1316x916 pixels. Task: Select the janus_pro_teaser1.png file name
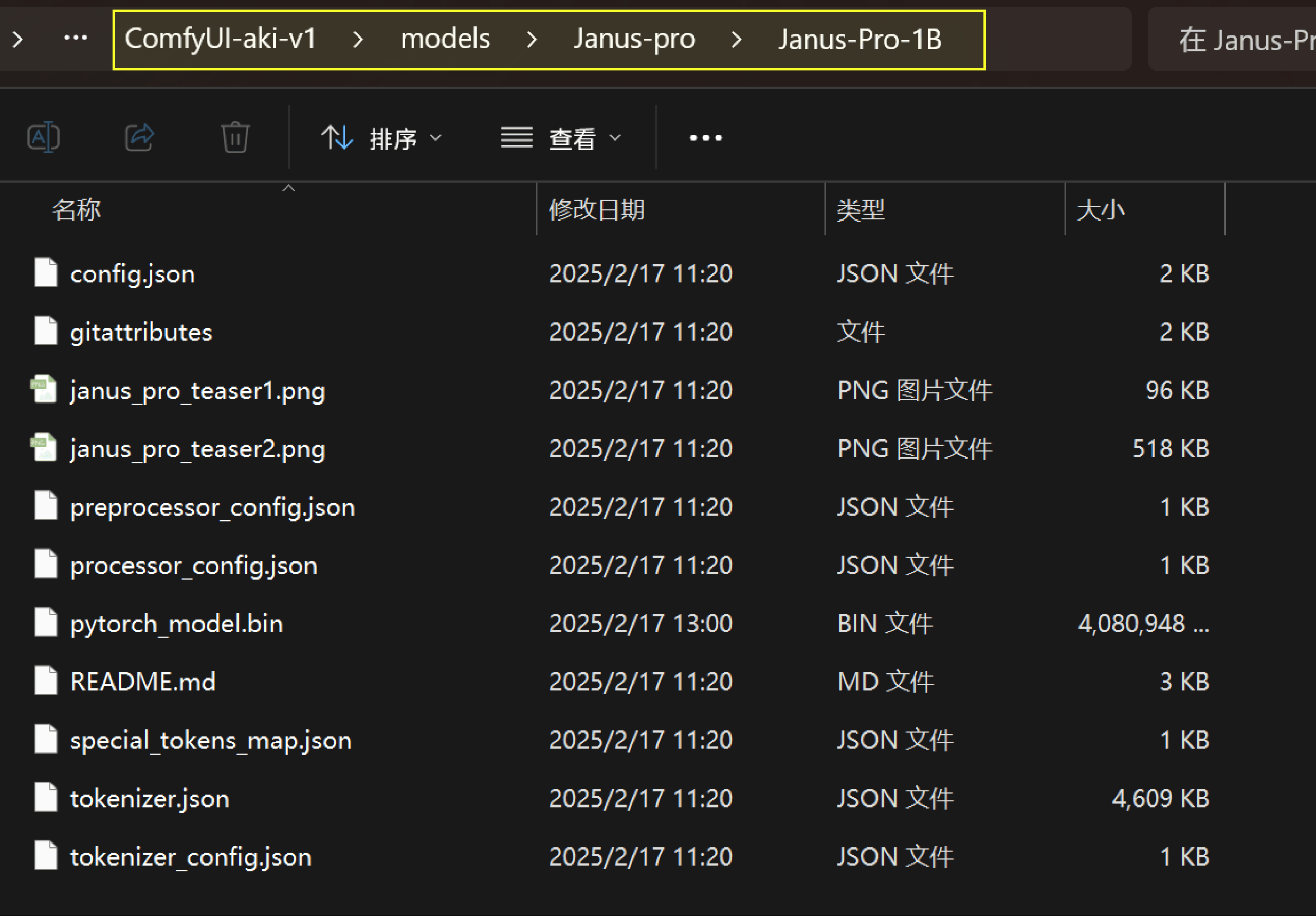[x=198, y=391]
